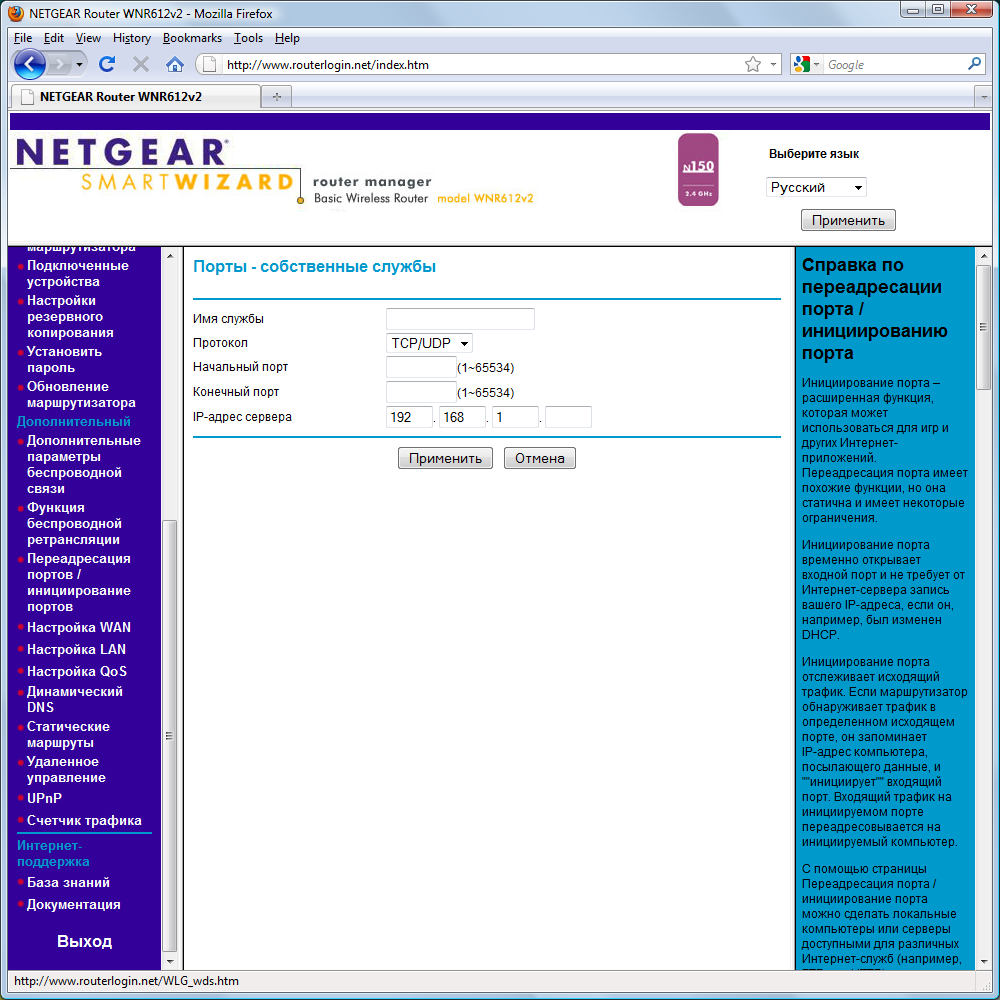
Task: Click the Отмена button
Action: tap(540, 459)
